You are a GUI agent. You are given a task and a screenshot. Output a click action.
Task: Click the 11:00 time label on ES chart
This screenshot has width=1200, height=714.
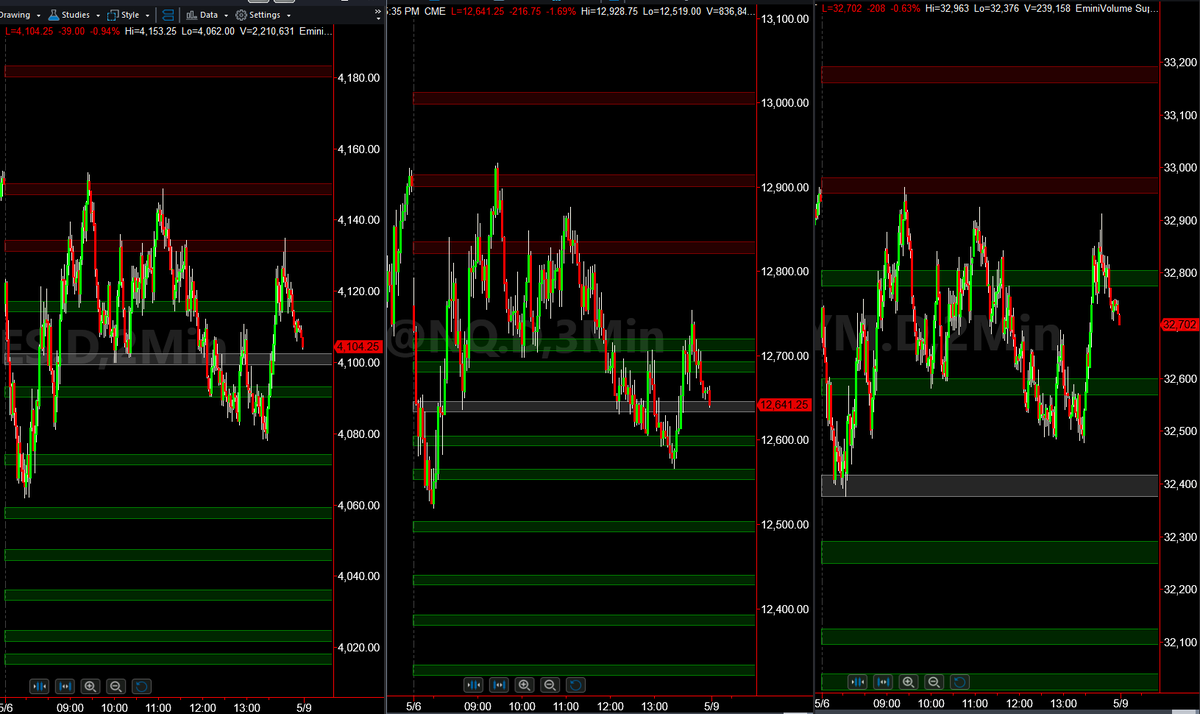(159, 707)
